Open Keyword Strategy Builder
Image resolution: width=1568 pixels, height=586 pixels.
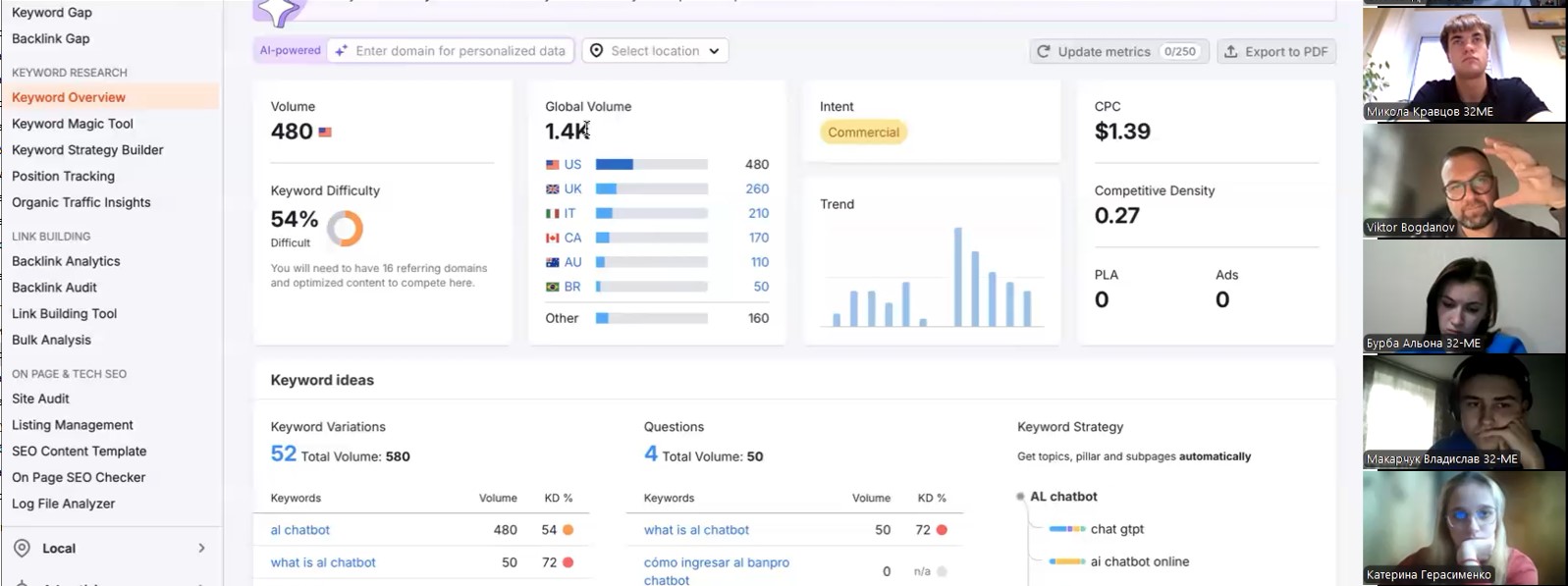pos(87,150)
